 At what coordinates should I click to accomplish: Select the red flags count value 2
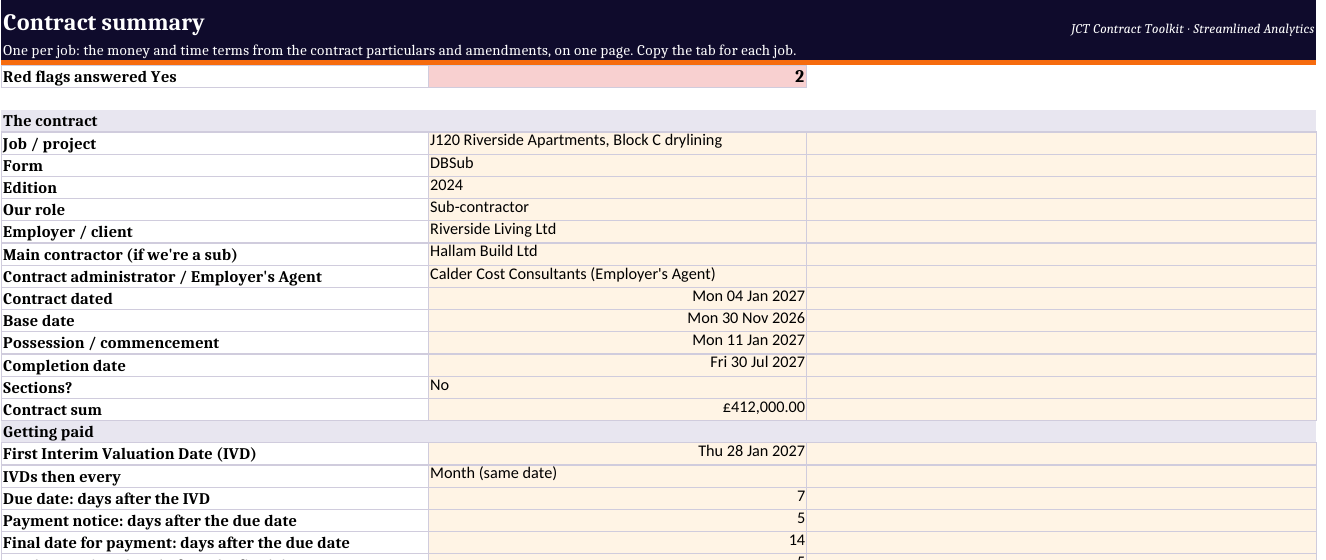(x=617, y=77)
